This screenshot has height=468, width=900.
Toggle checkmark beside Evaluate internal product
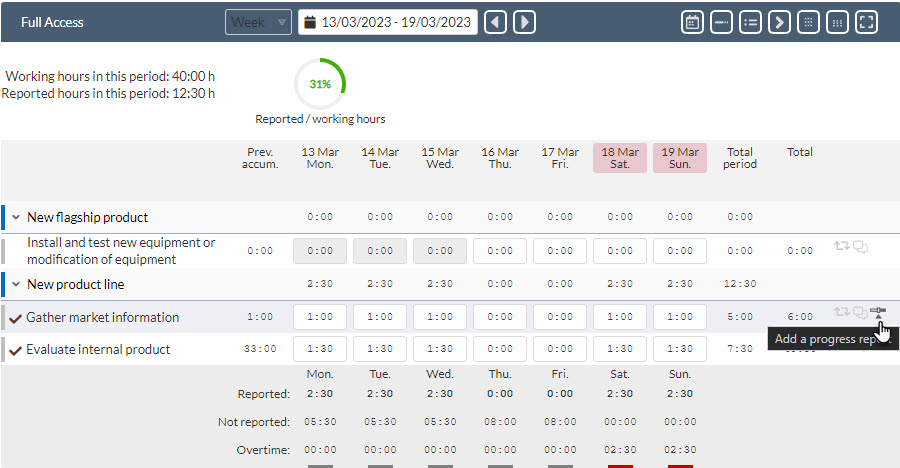[x=15, y=350]
